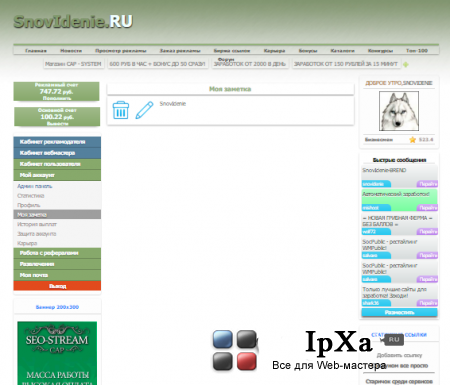Image resolution: width=450 pixels, height=385 pixels.
Task: Open Бонусы in the top menu
Action: click(x=308, y=51)
